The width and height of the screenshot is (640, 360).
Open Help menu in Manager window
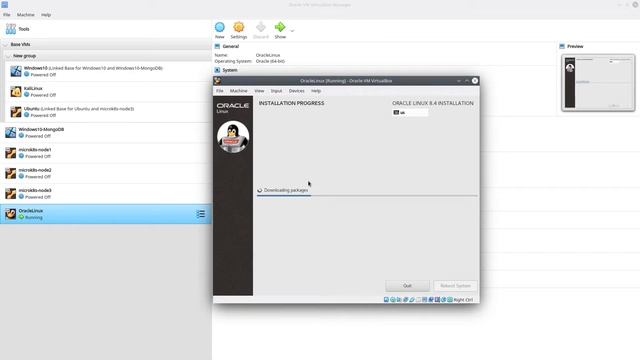point(46,15)
